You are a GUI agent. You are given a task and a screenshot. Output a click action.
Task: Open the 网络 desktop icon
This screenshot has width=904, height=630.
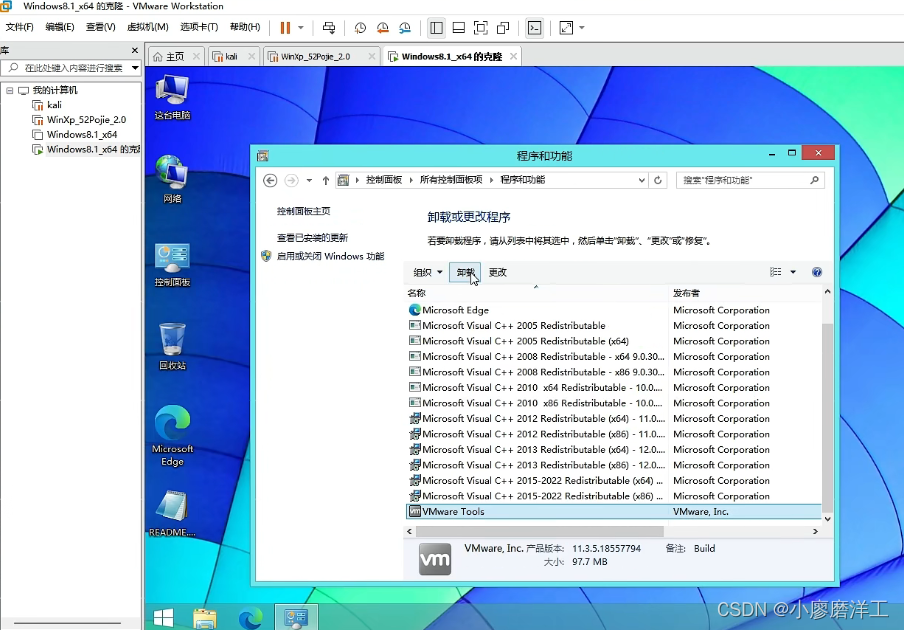[x=172, y=179]
